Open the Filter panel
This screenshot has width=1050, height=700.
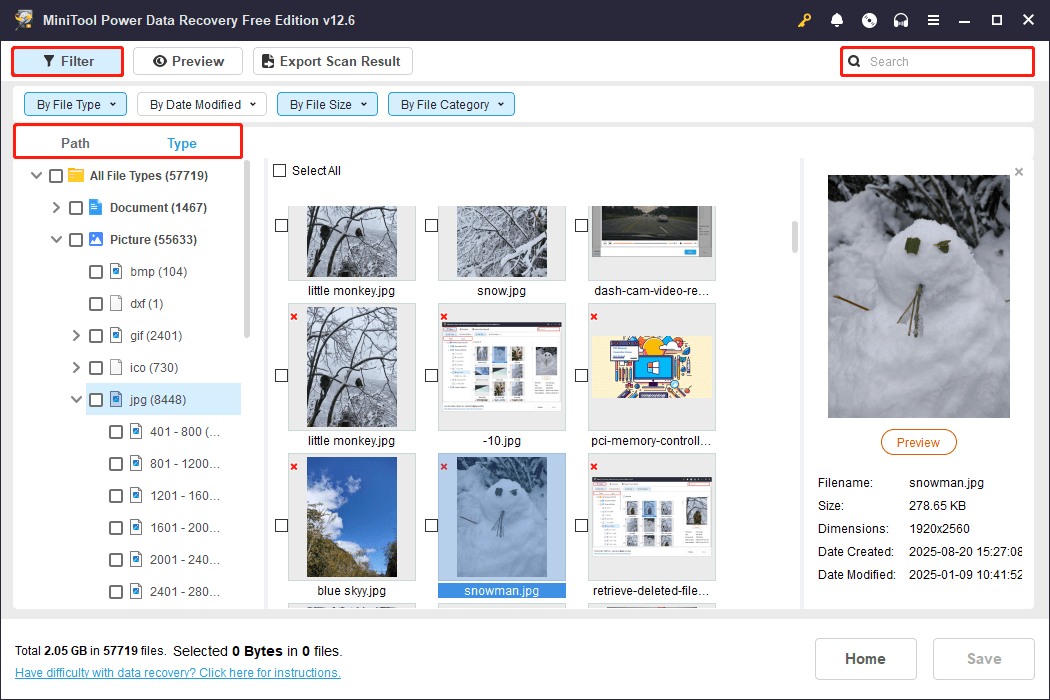[x=67, y=61]
